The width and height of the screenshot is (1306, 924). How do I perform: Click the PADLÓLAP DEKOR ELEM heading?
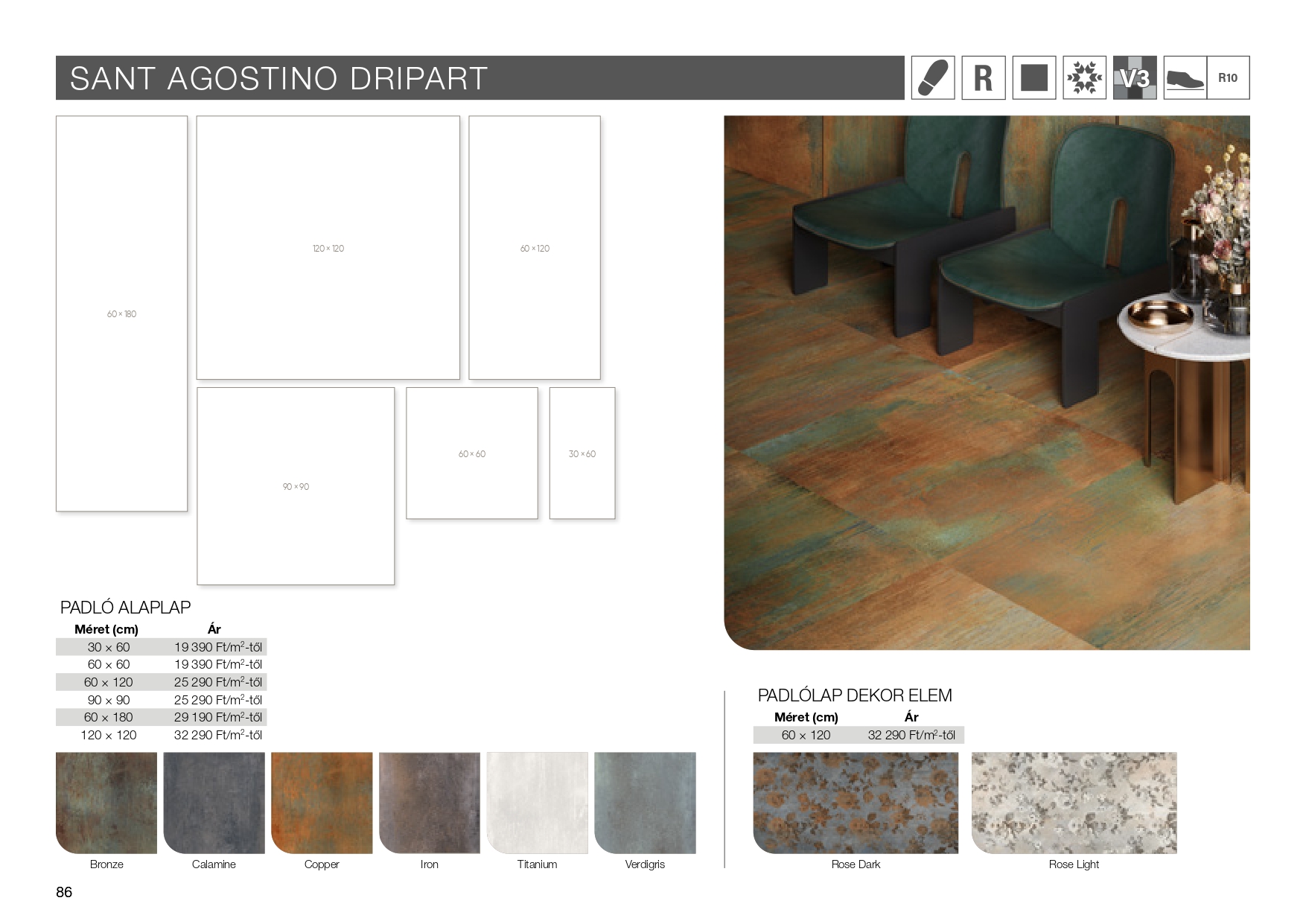(x=855, y=695)
